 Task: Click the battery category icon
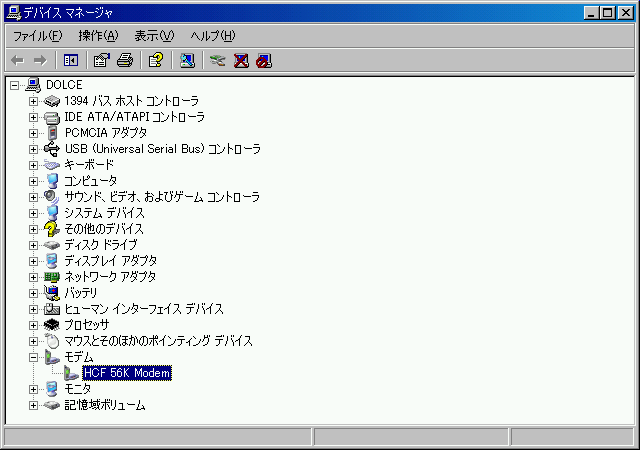coord(52,293)
